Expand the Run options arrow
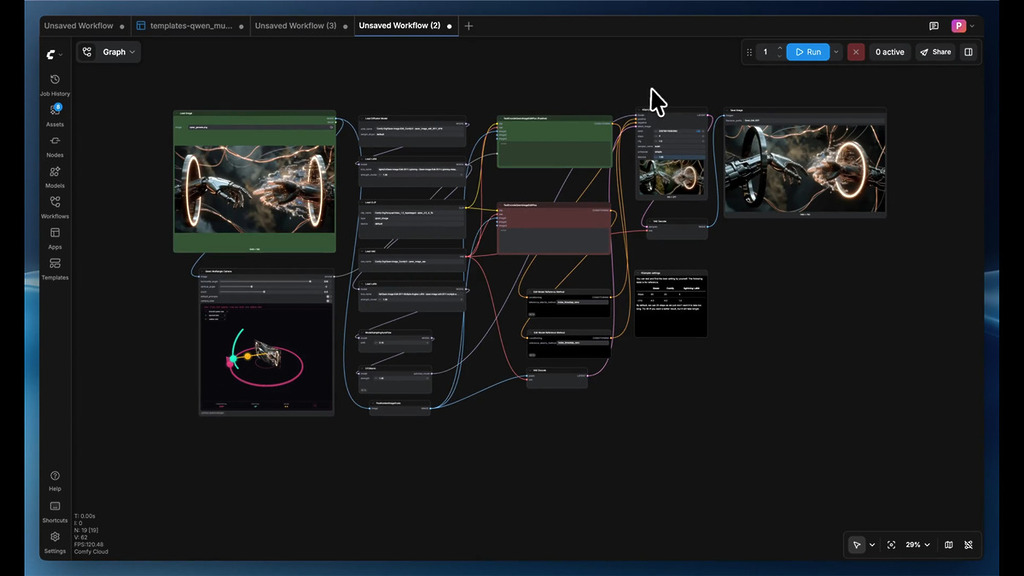The height and width of the screenshot is (576, 1024). click(837, 52)
